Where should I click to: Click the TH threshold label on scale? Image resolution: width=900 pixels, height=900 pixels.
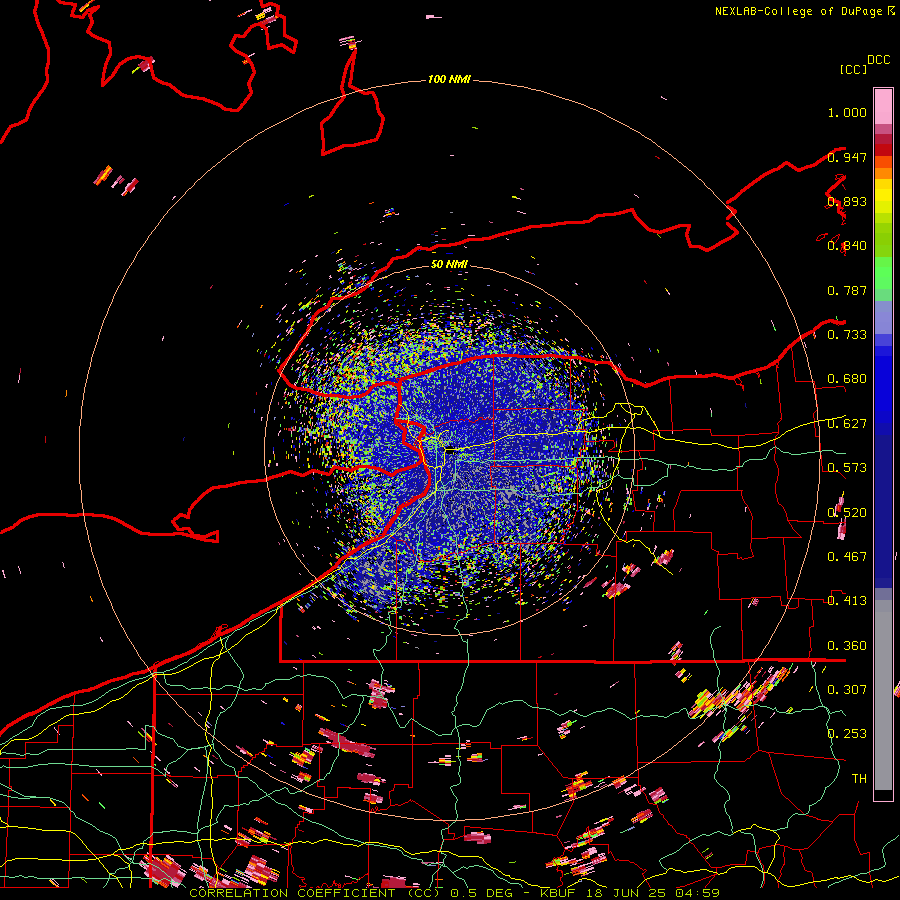859,778
